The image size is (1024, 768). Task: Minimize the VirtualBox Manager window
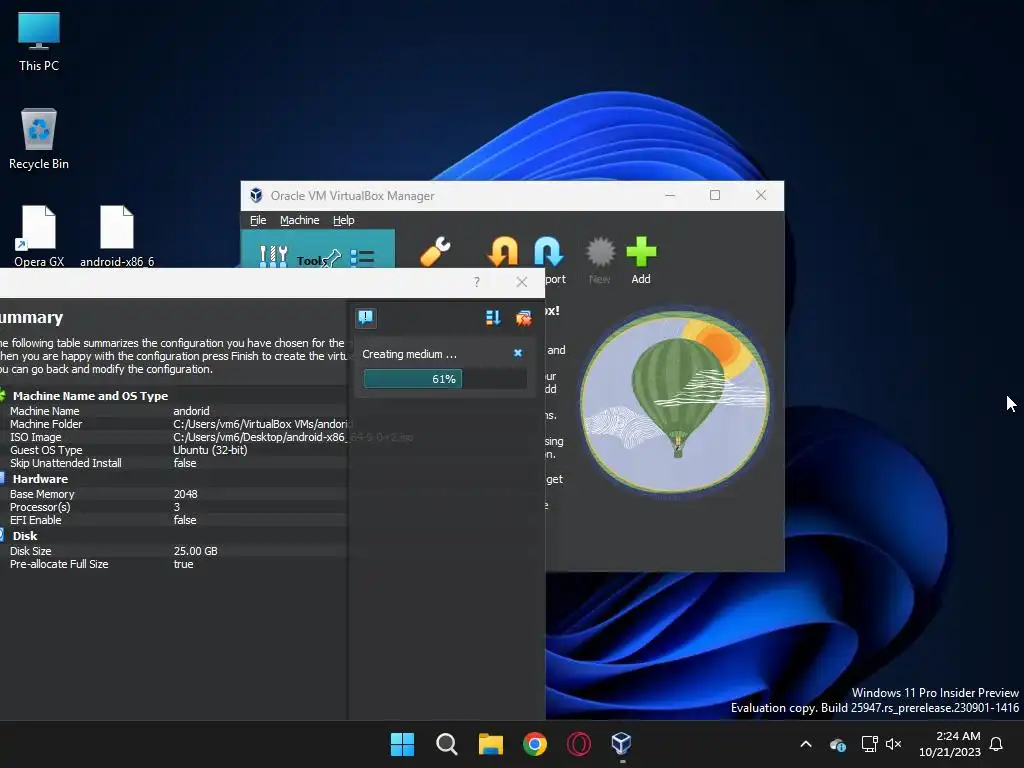coord(670,195)
